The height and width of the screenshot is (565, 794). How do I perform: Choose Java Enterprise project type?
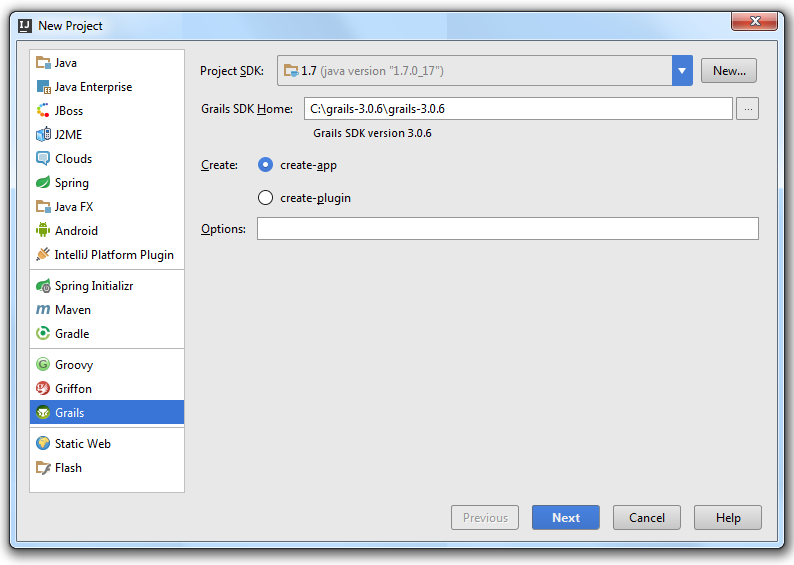(107, 87)
